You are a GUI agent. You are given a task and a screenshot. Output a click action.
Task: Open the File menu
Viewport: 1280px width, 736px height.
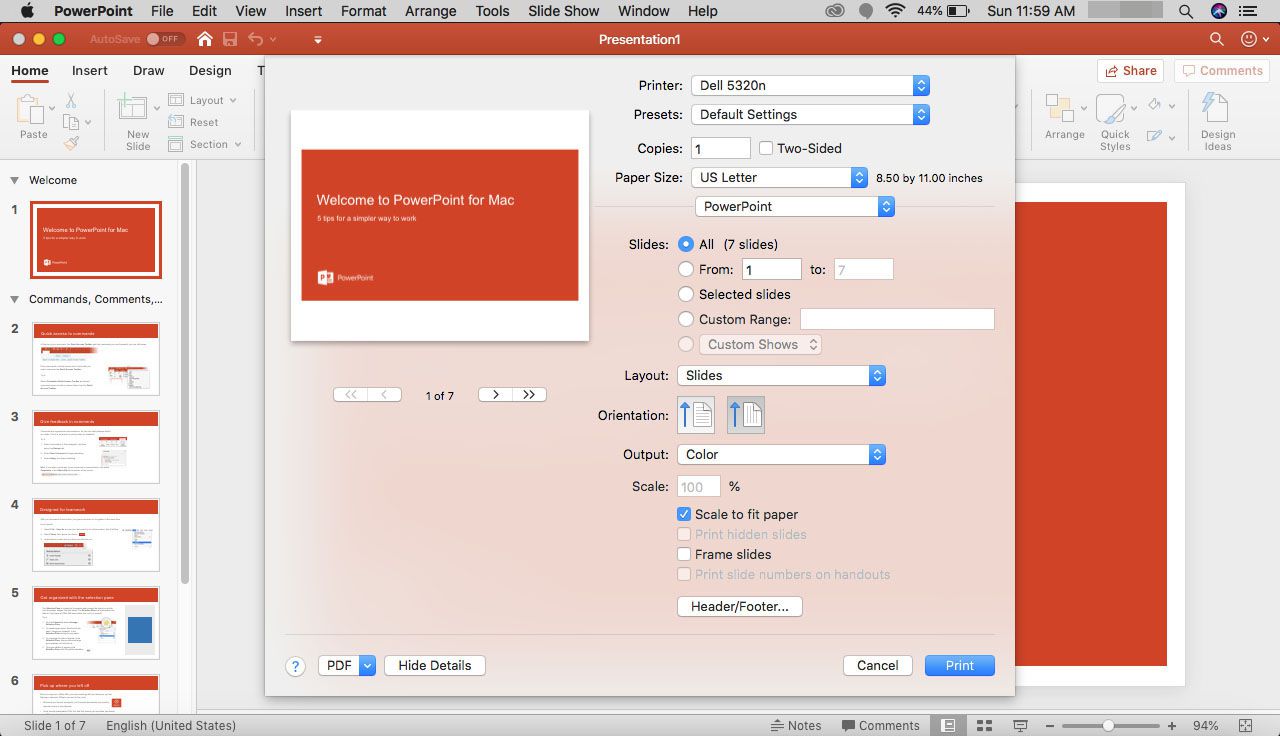coord(161,11)
